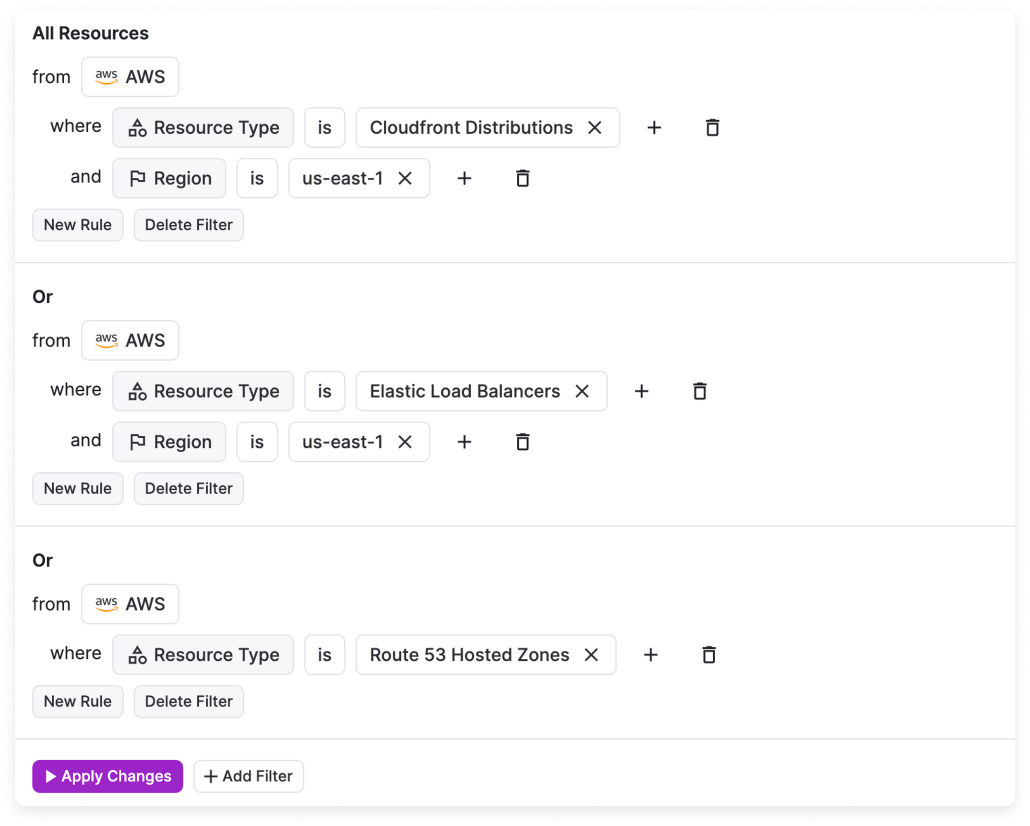Screen dimensions: 1030x826
Task: Click New Rule in the first filter
Action: pos(77,224)
